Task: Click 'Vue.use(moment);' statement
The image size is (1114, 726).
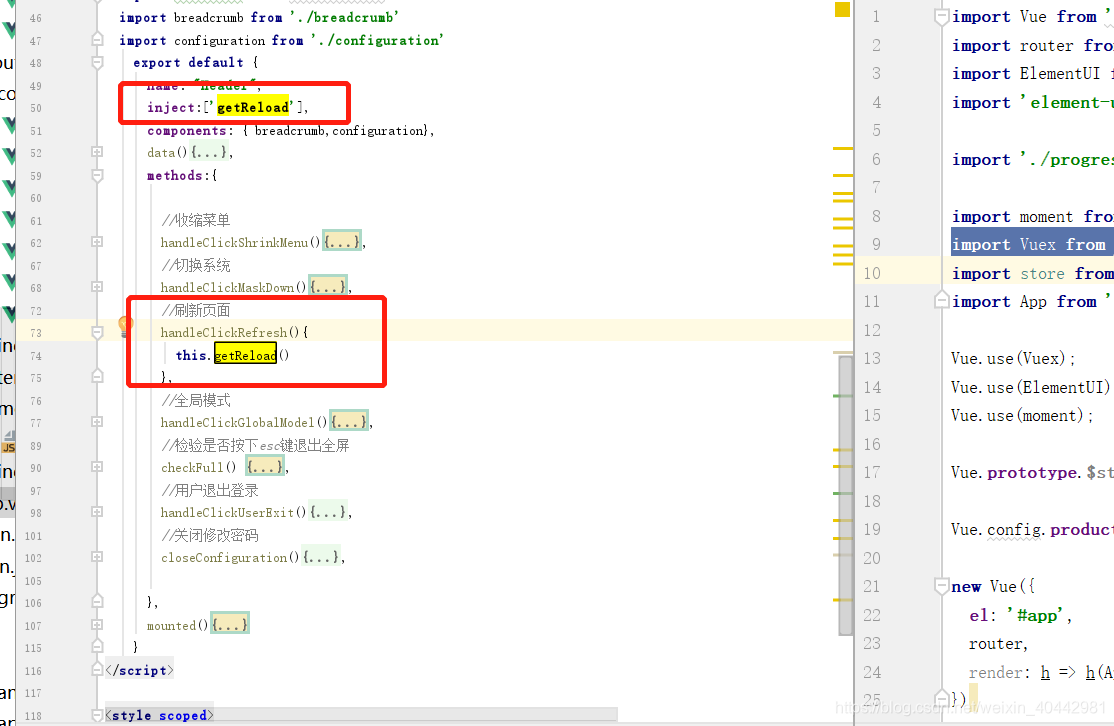Action: (x=1022, y=416)
